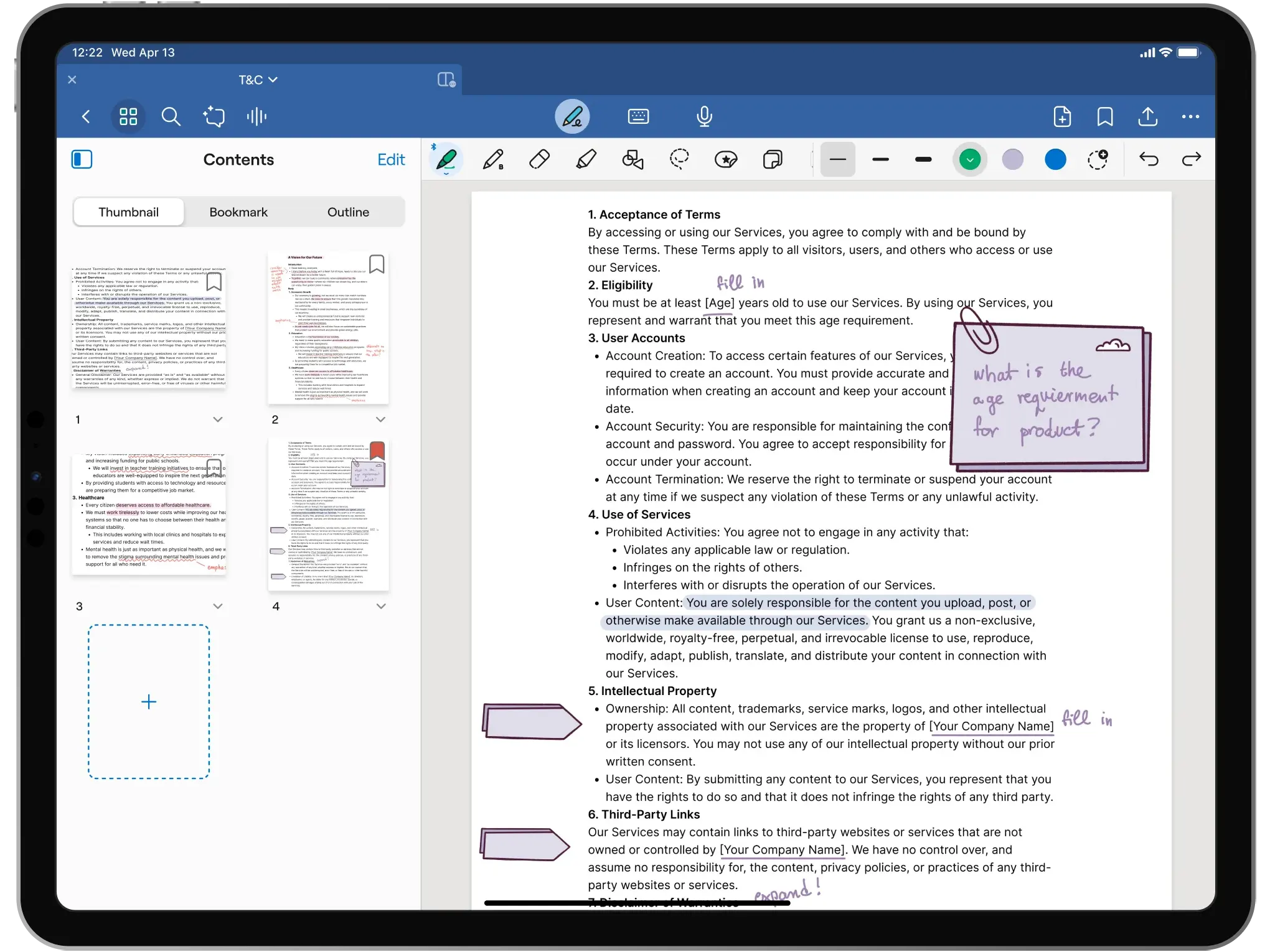The image size is (1270, 952).
Task: Select the eraser tool
Action: 539,160
